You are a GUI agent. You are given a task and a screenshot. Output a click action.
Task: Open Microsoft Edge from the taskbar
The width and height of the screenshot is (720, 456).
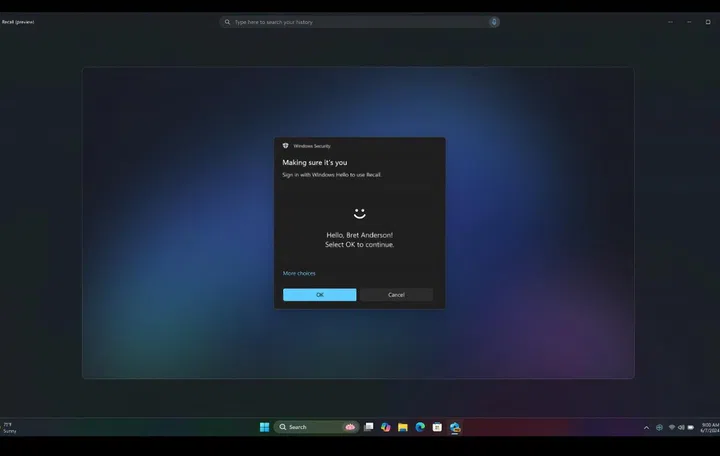click(x=420, y=427)
